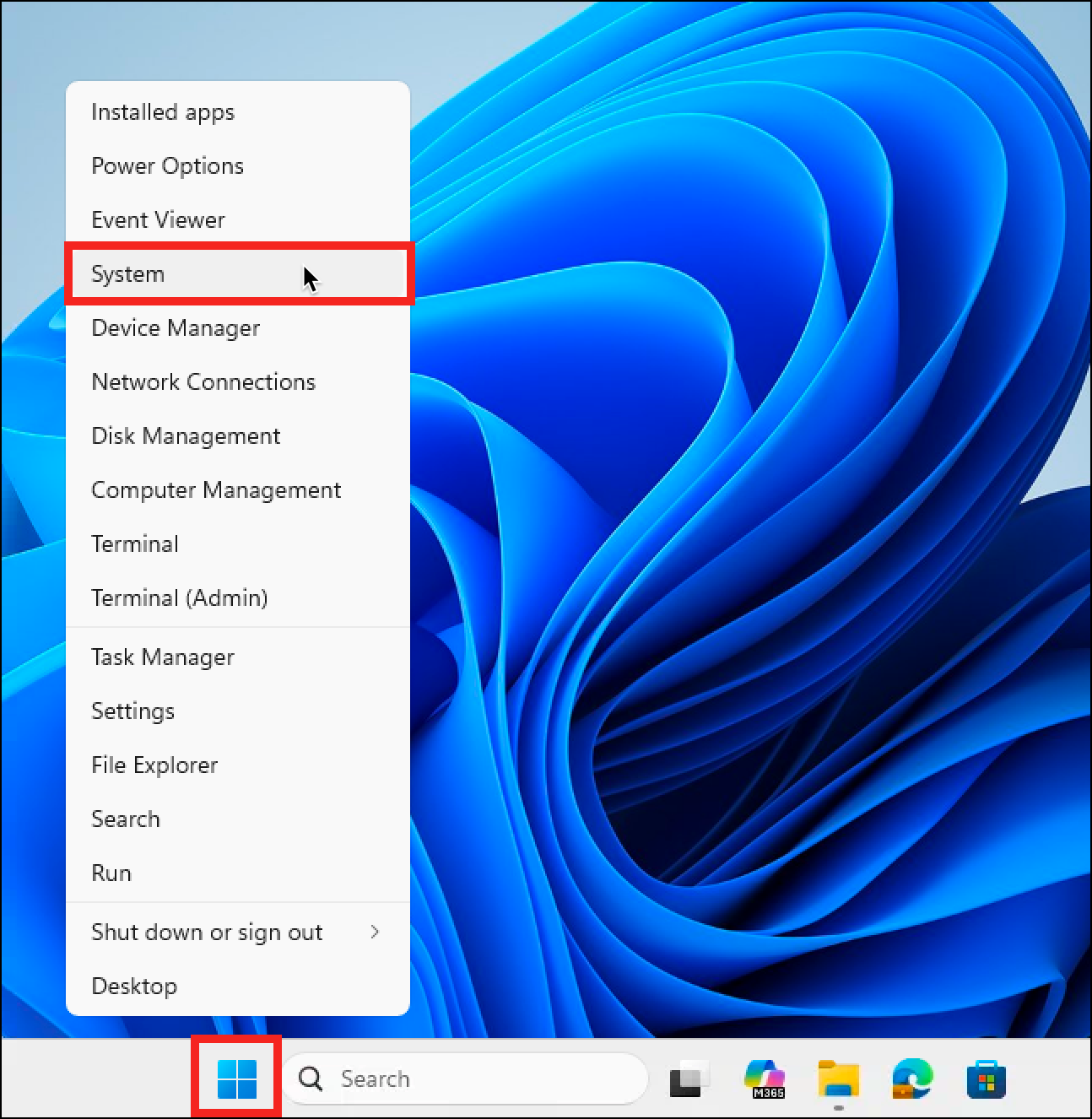1092x1119 pixels.
Task: Select Device Manager in the menu
Action: click(176, 328)
